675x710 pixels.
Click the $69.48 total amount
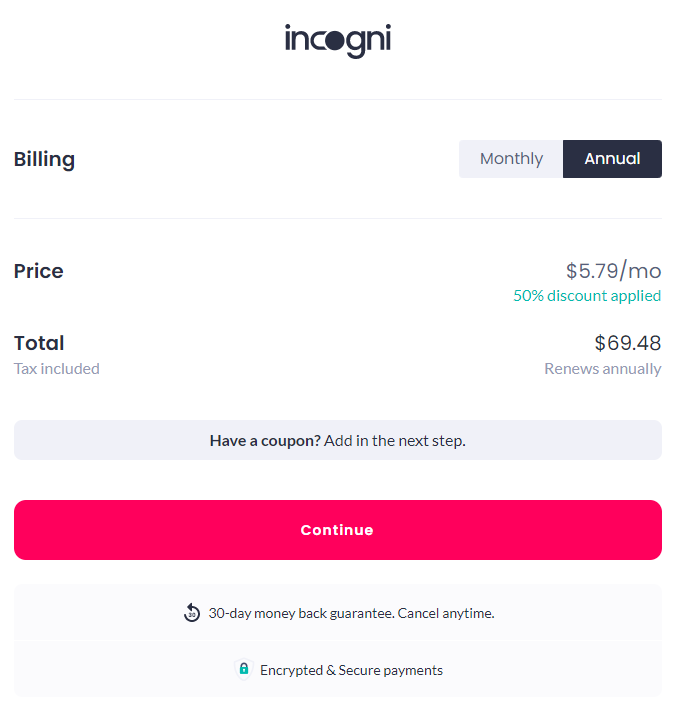pos(627,343)
